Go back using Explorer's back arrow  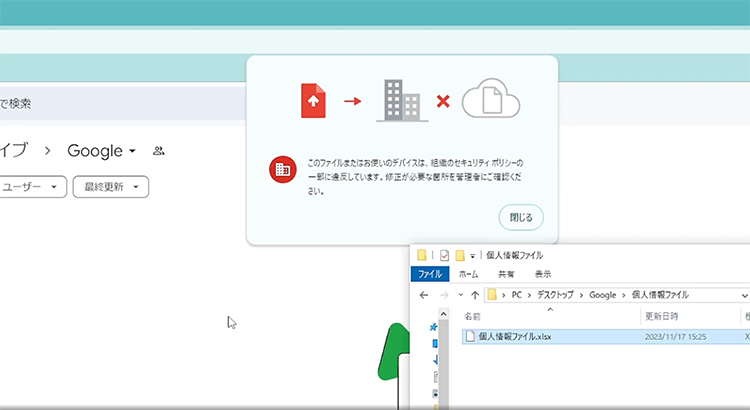pos(424,295)
